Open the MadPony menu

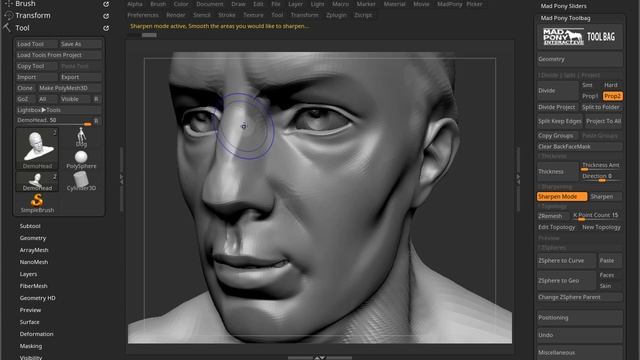coord(450,4)
